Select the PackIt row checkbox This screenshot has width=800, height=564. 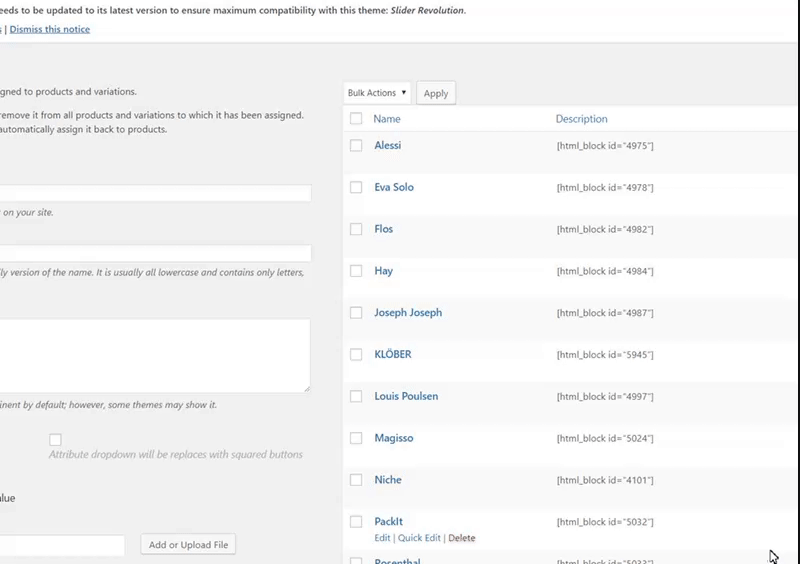[356, 522]
